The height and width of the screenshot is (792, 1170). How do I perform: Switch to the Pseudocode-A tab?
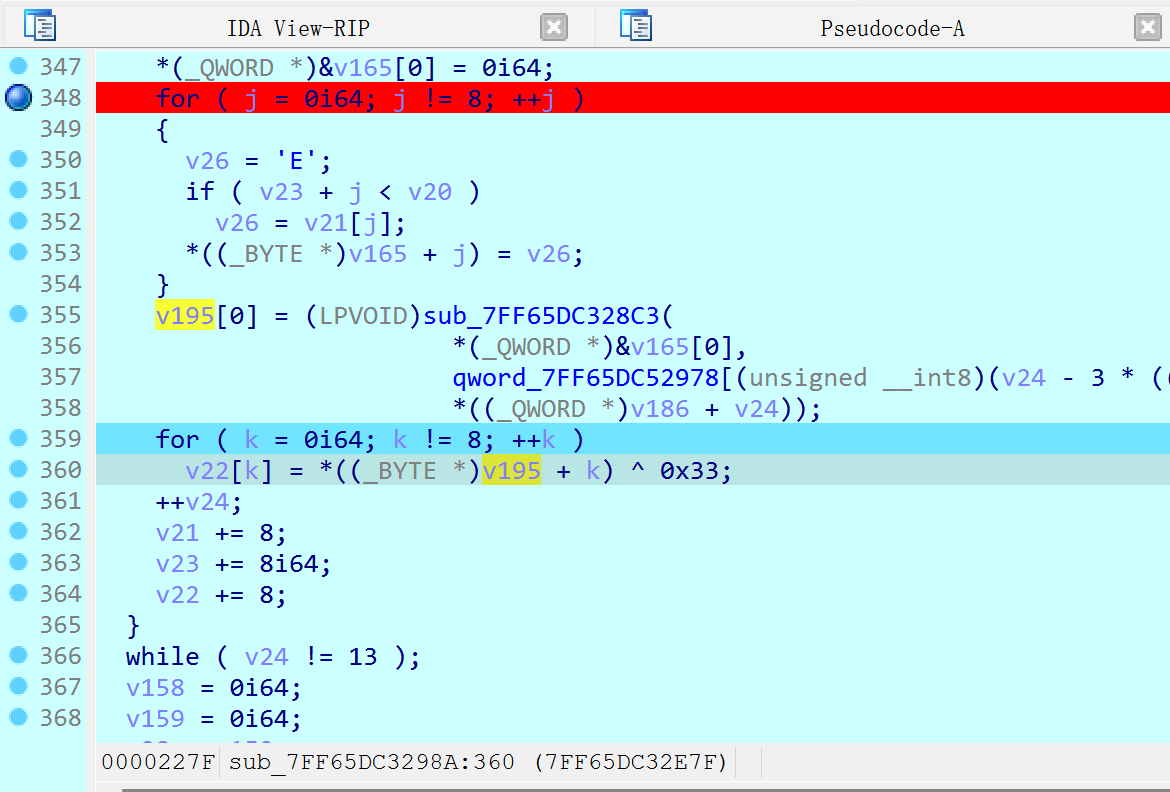click(x=892, y=27)
